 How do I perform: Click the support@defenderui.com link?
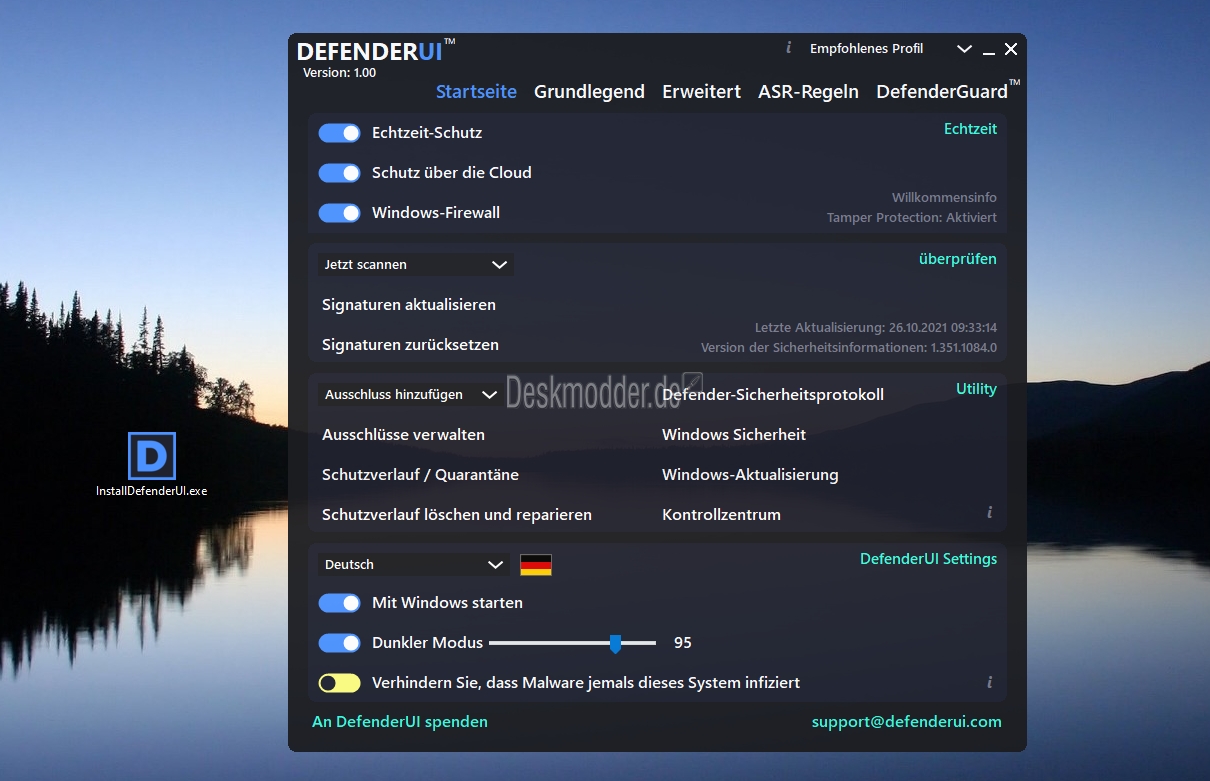point(906,721)
